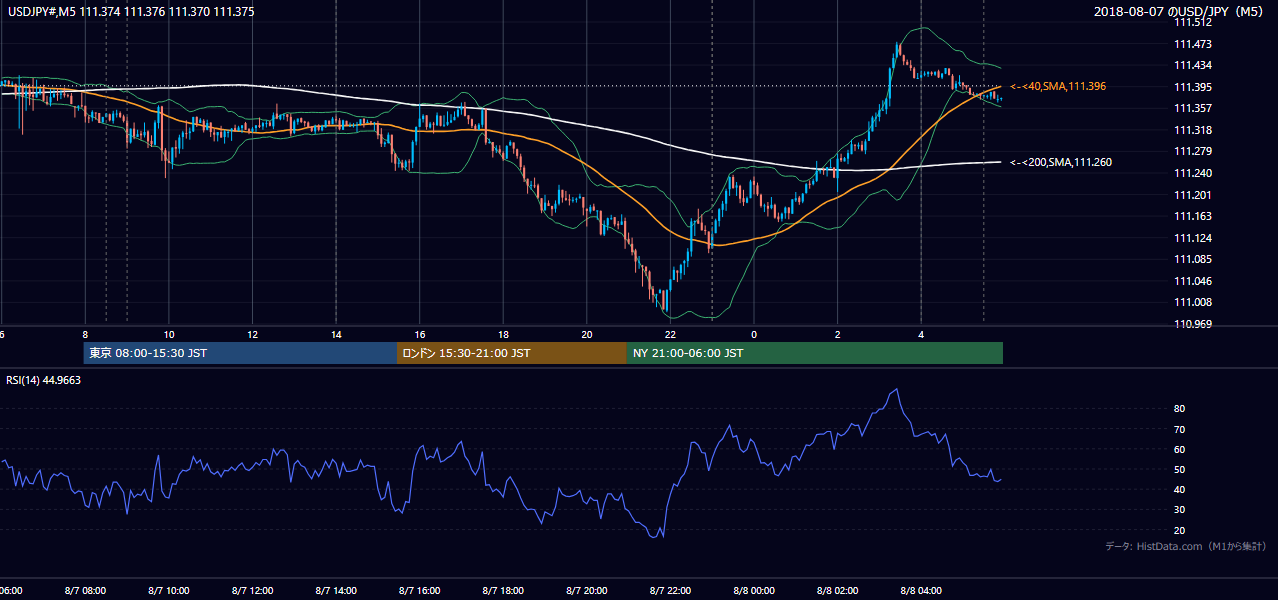Click the '8/8 02:00' bottom time label
Viewport: 1278px width, 600px height.
(838, 592)
